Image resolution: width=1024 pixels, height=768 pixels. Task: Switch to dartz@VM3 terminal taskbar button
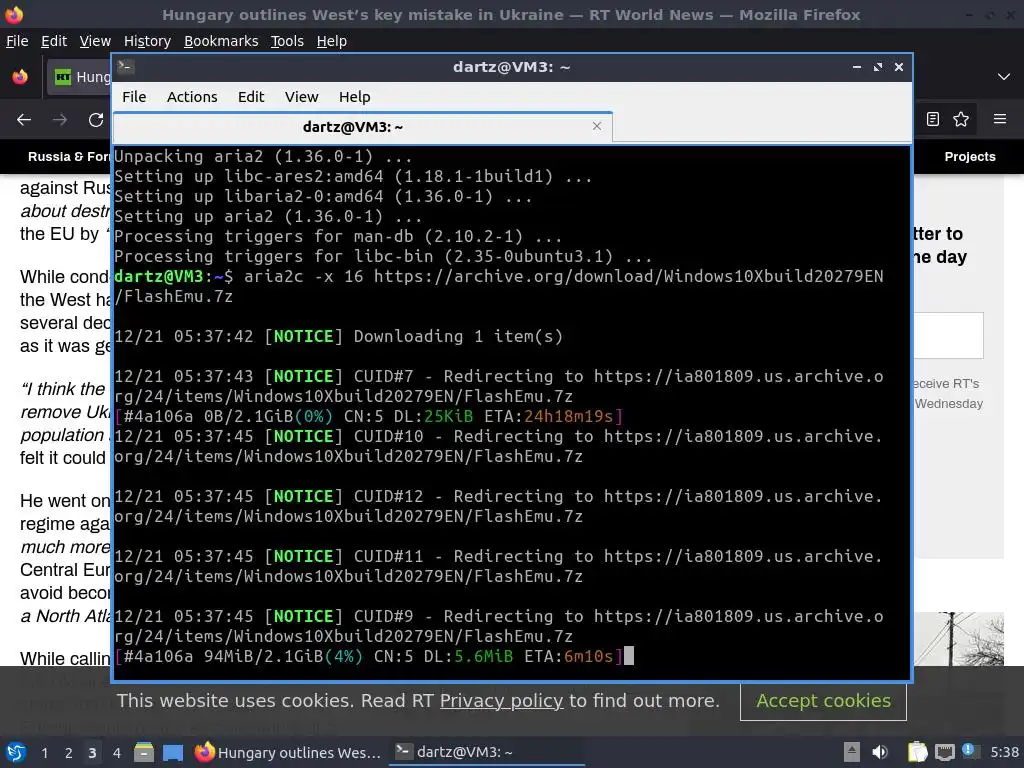(487, 752)
